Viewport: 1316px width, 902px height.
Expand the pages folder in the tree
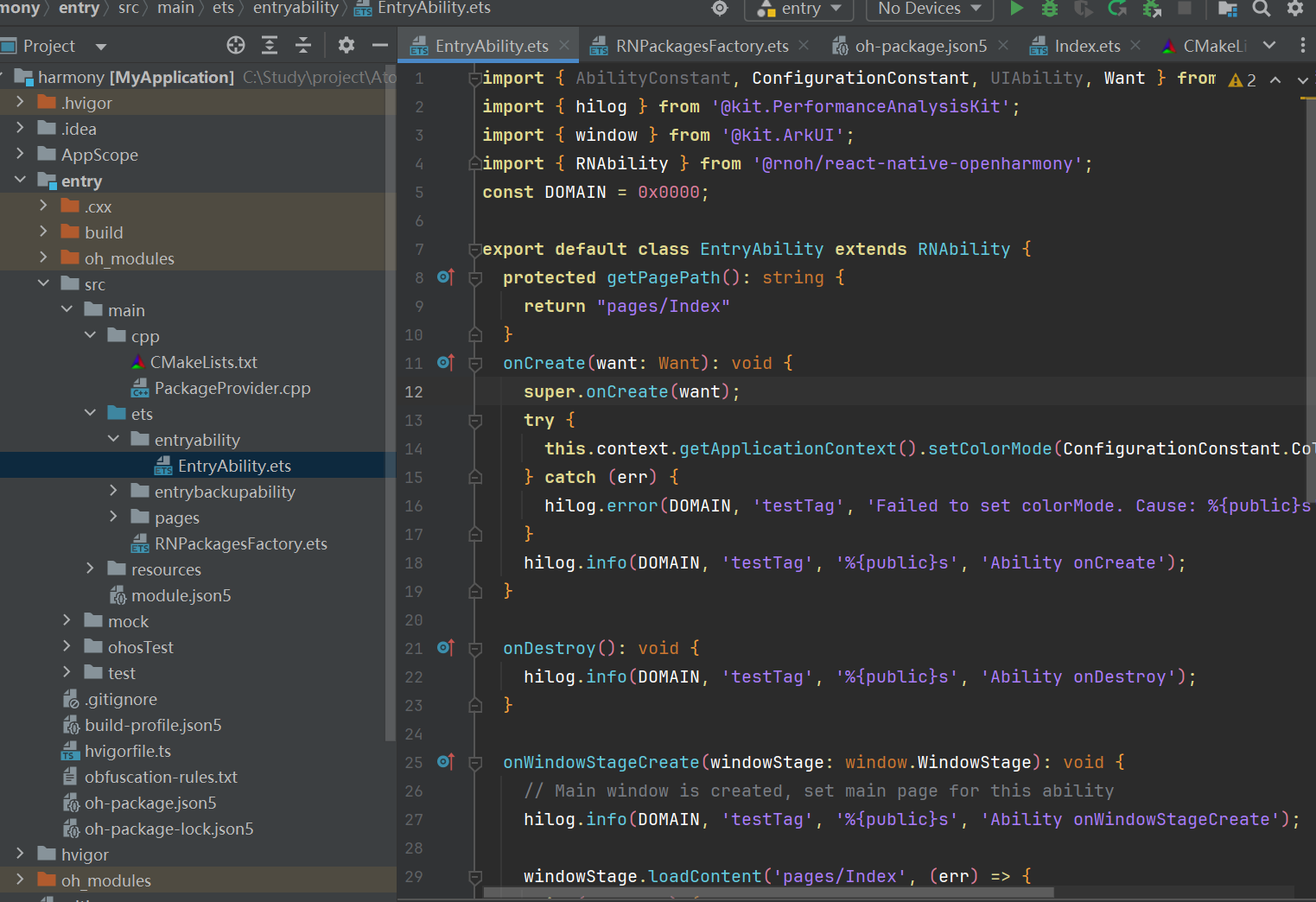click(x=113, y=517)
